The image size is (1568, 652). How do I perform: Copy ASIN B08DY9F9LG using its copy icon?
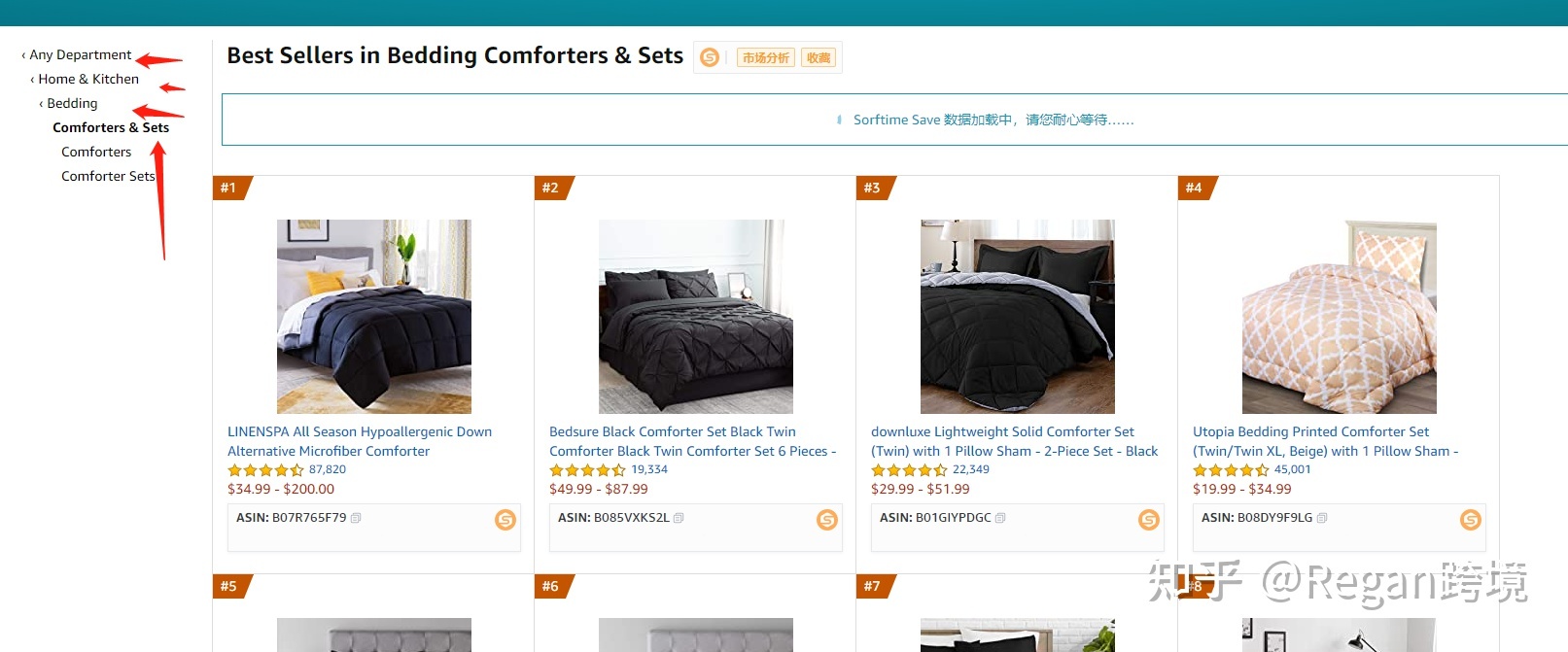click(x=1322, y=518)
